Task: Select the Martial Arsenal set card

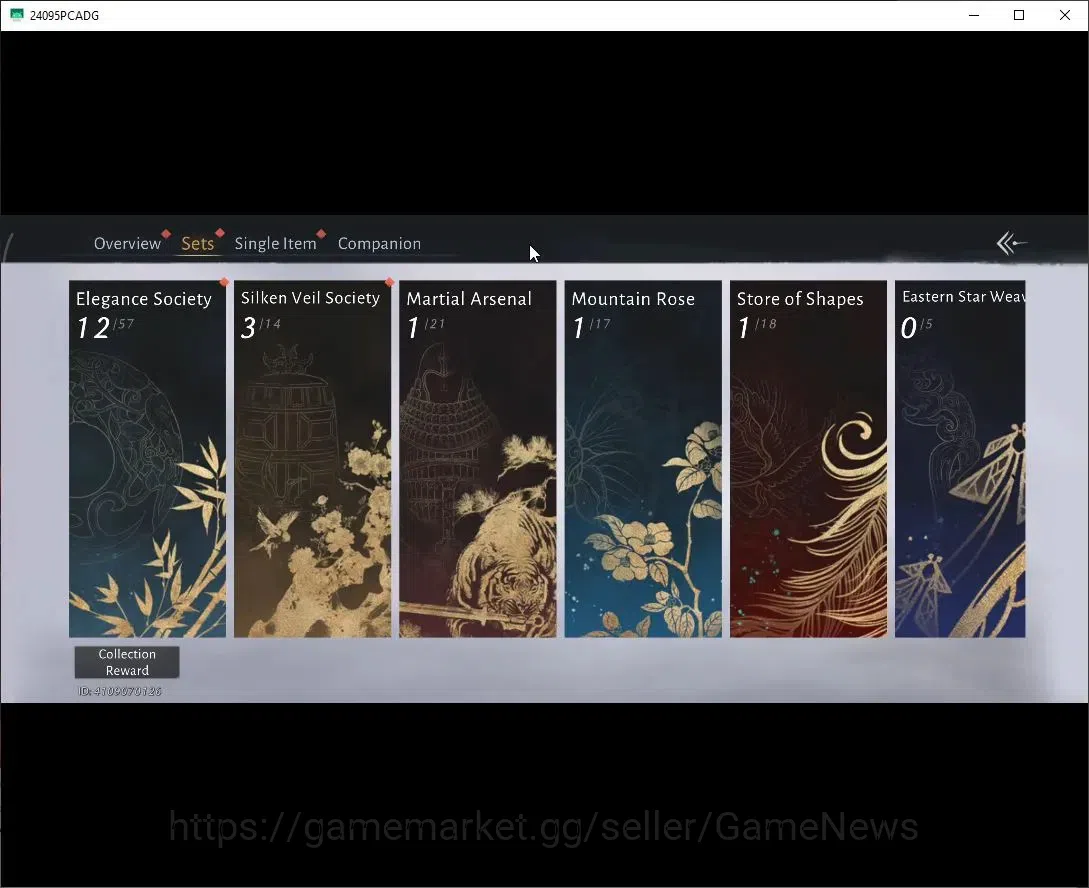Action: (478, 459)
